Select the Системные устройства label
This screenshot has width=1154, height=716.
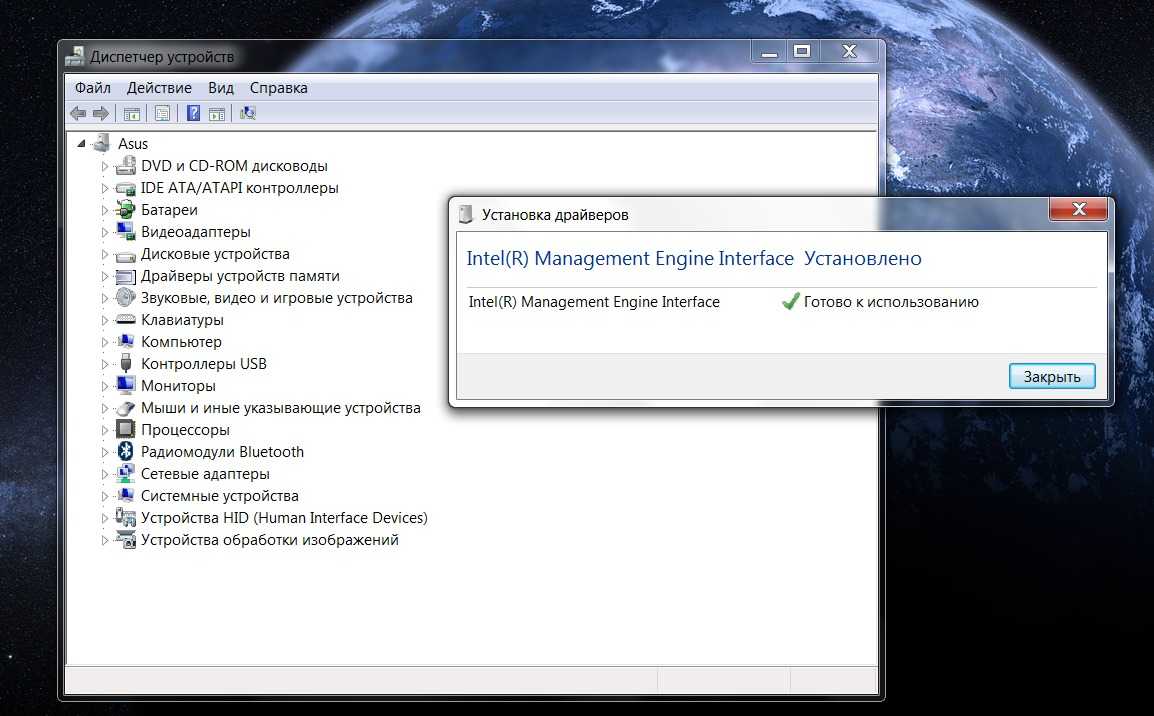(x=219, y=495)
